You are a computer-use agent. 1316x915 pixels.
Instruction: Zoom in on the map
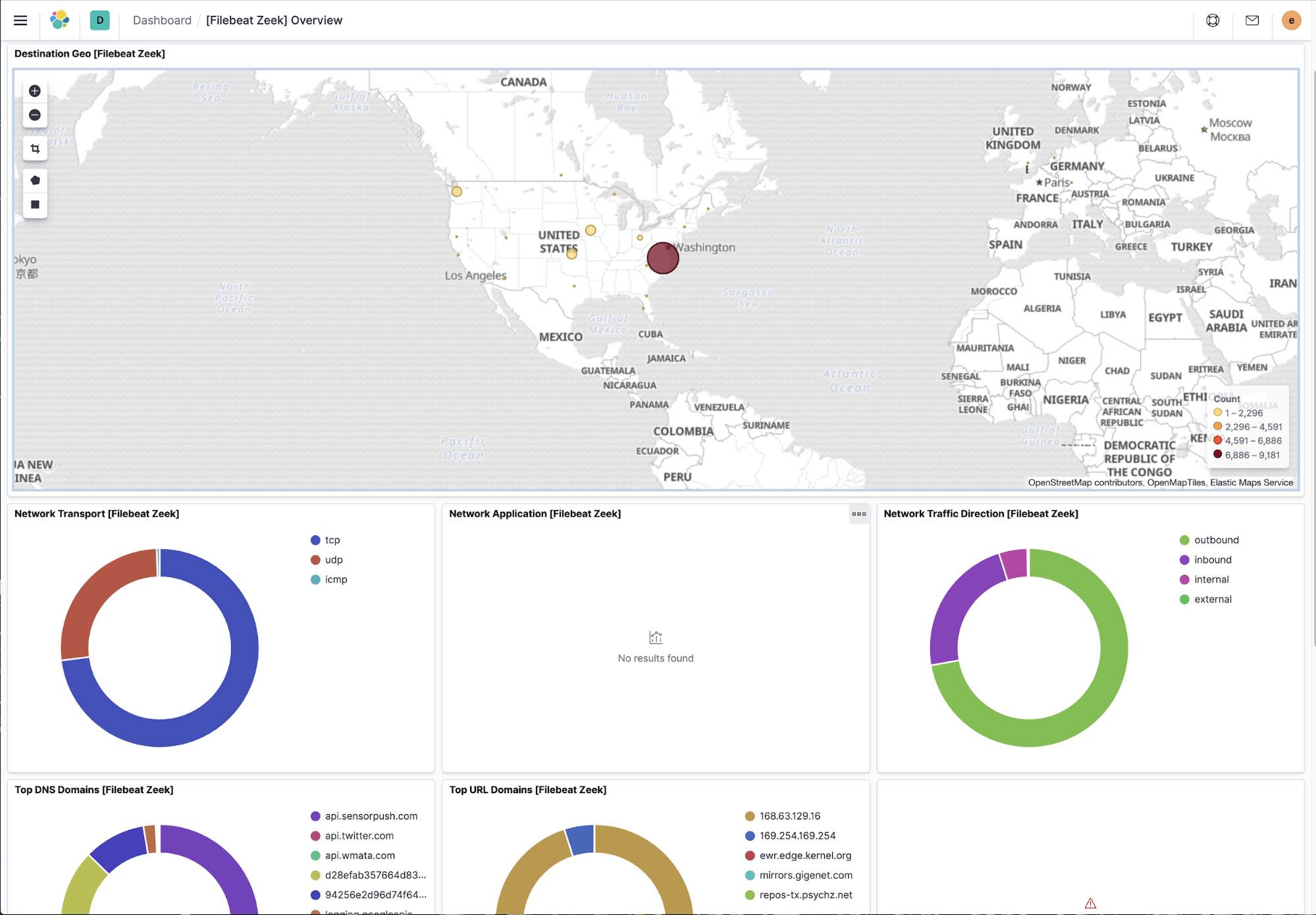[35, 91]
